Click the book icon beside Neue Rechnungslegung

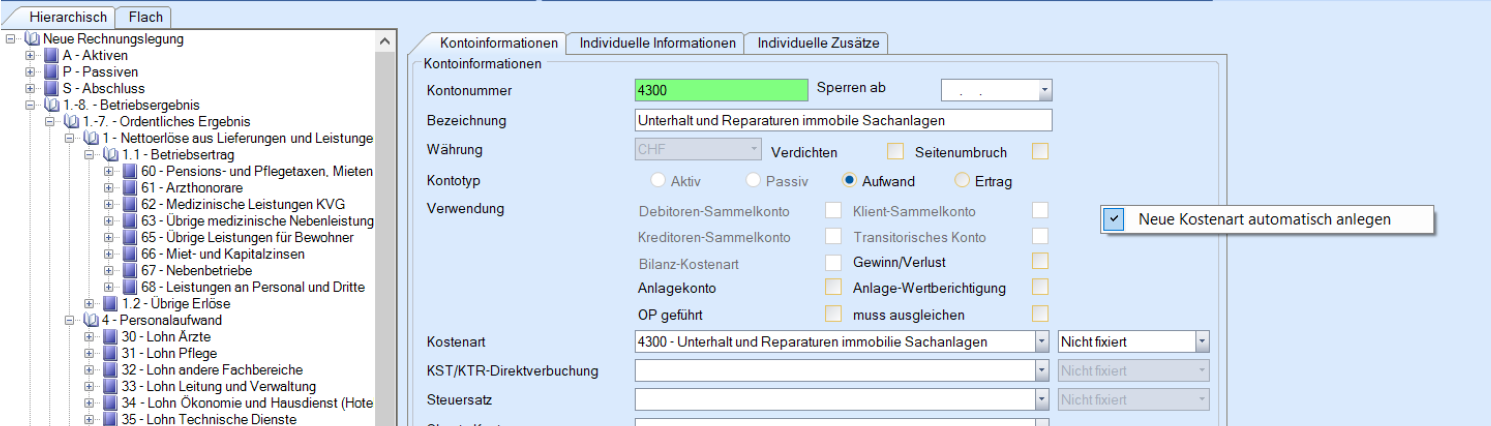point(32,39)
